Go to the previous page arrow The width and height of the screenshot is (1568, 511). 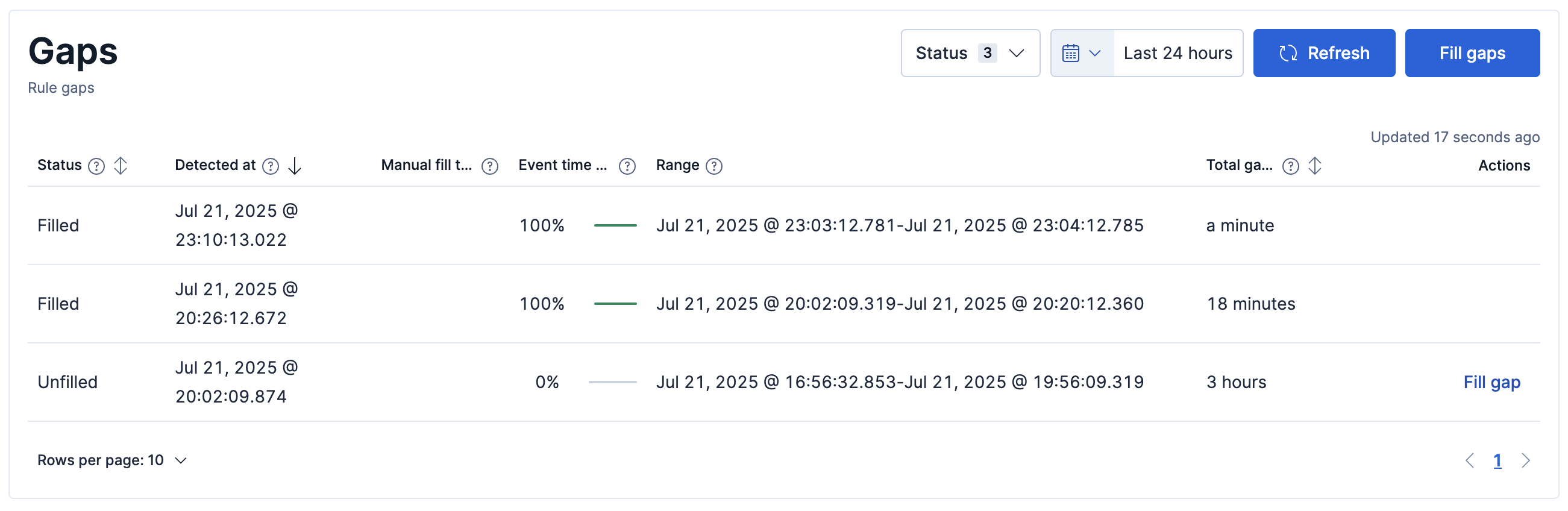(x=1469, y=460)
